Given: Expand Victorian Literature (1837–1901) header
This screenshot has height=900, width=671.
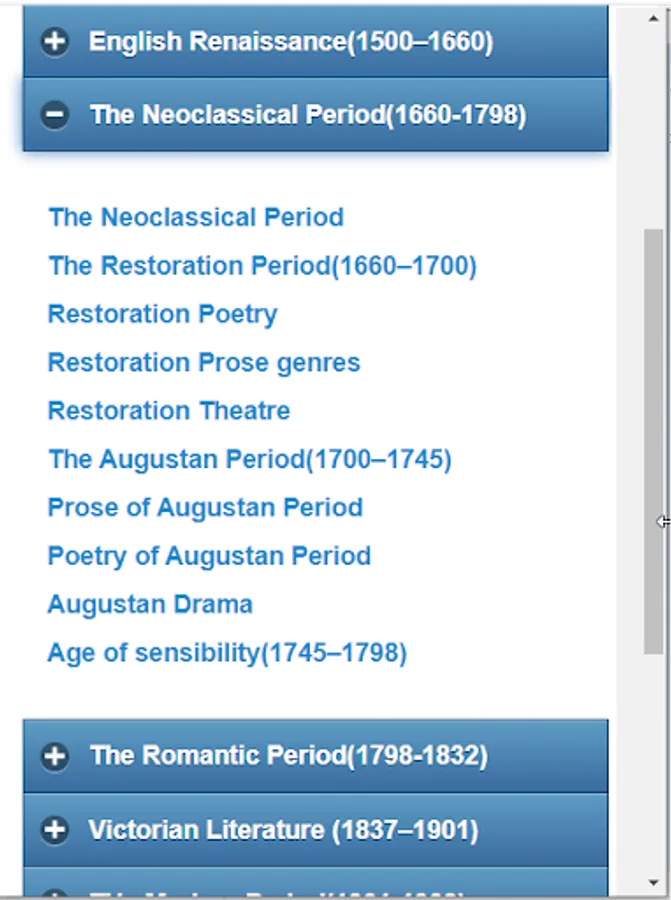Looking at the screenshot, I should [283, 830].
